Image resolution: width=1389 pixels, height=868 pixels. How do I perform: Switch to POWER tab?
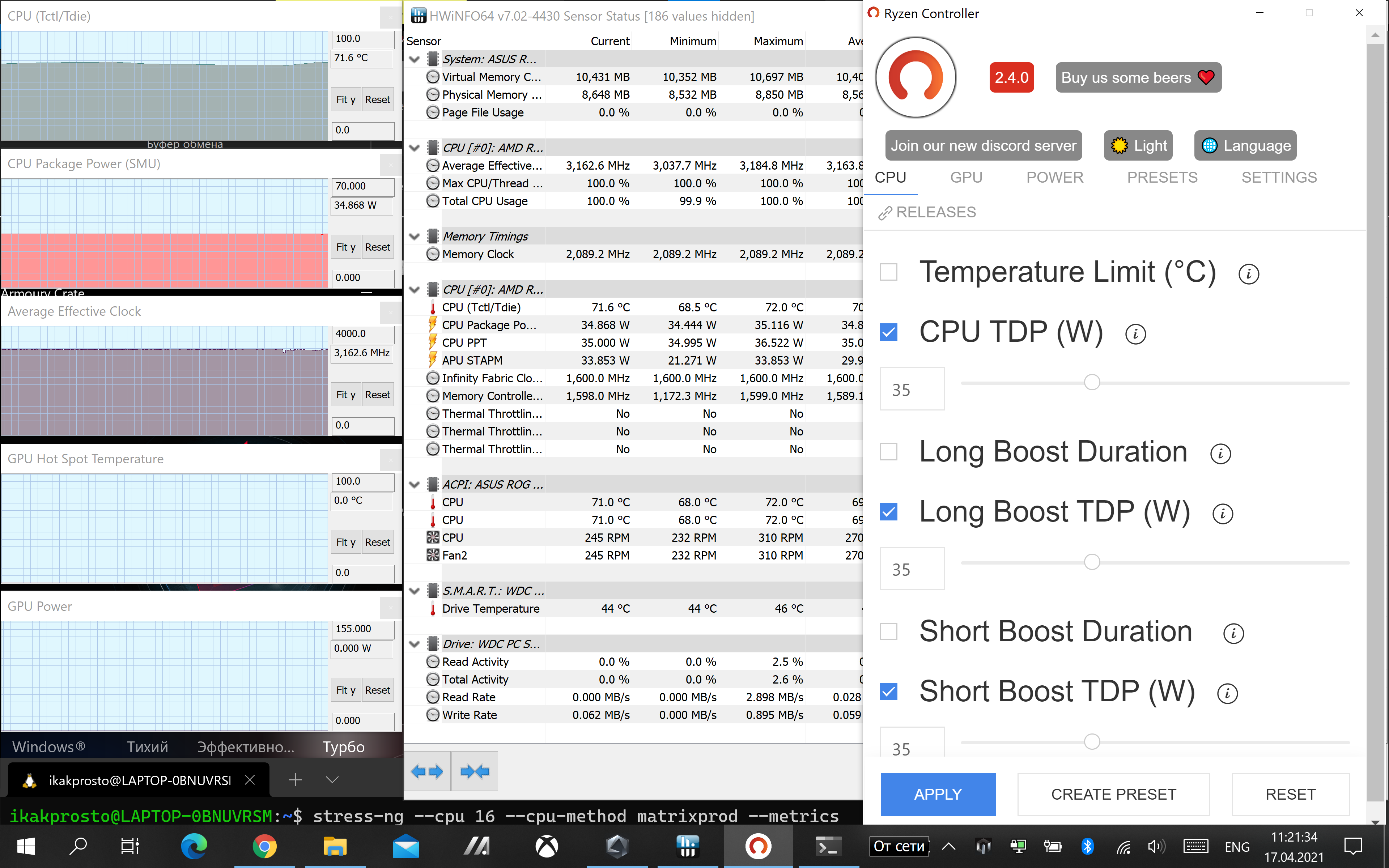[1055, 177]
